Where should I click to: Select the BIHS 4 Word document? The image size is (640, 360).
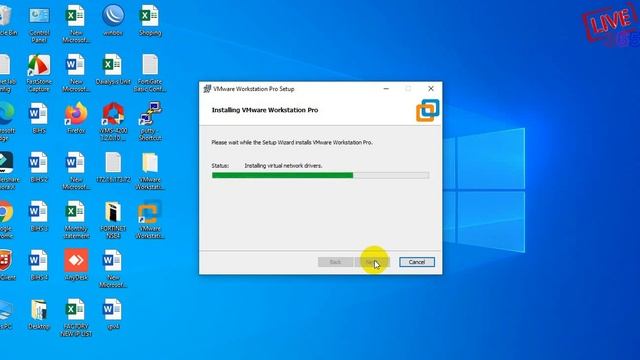pos(39,266)
